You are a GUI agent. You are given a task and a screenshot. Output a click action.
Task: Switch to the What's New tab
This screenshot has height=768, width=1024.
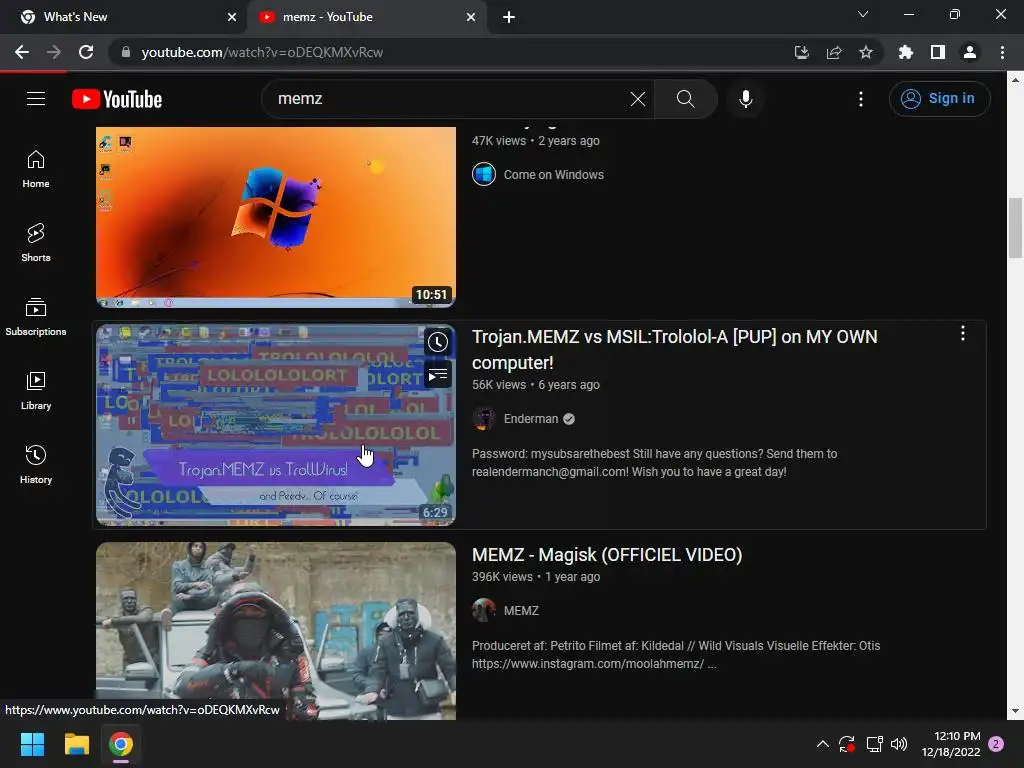pos(122,17)
